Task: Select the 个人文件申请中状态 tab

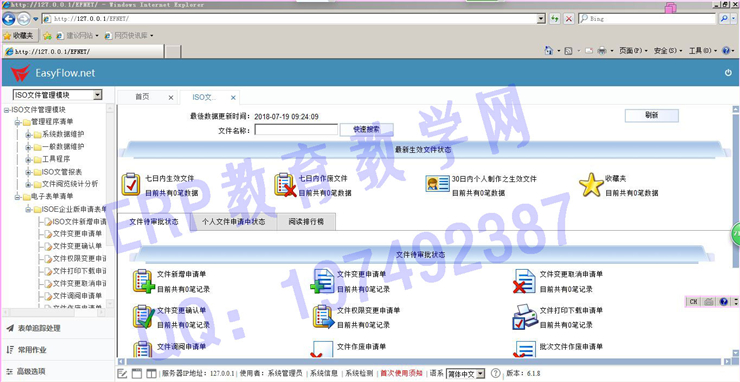Action: [x=233, y=221]
